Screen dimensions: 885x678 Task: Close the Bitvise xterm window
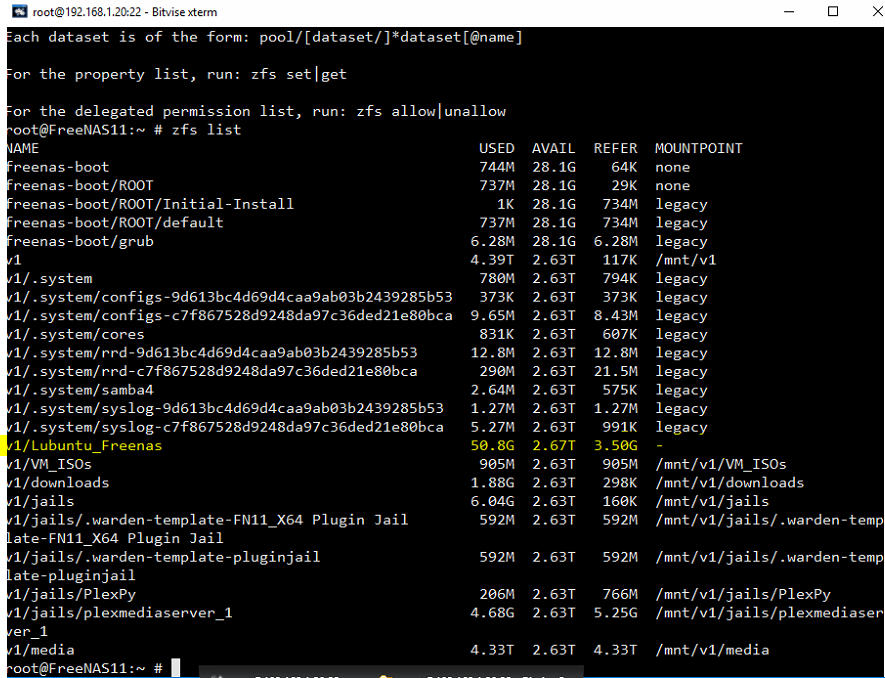[877, 11]
